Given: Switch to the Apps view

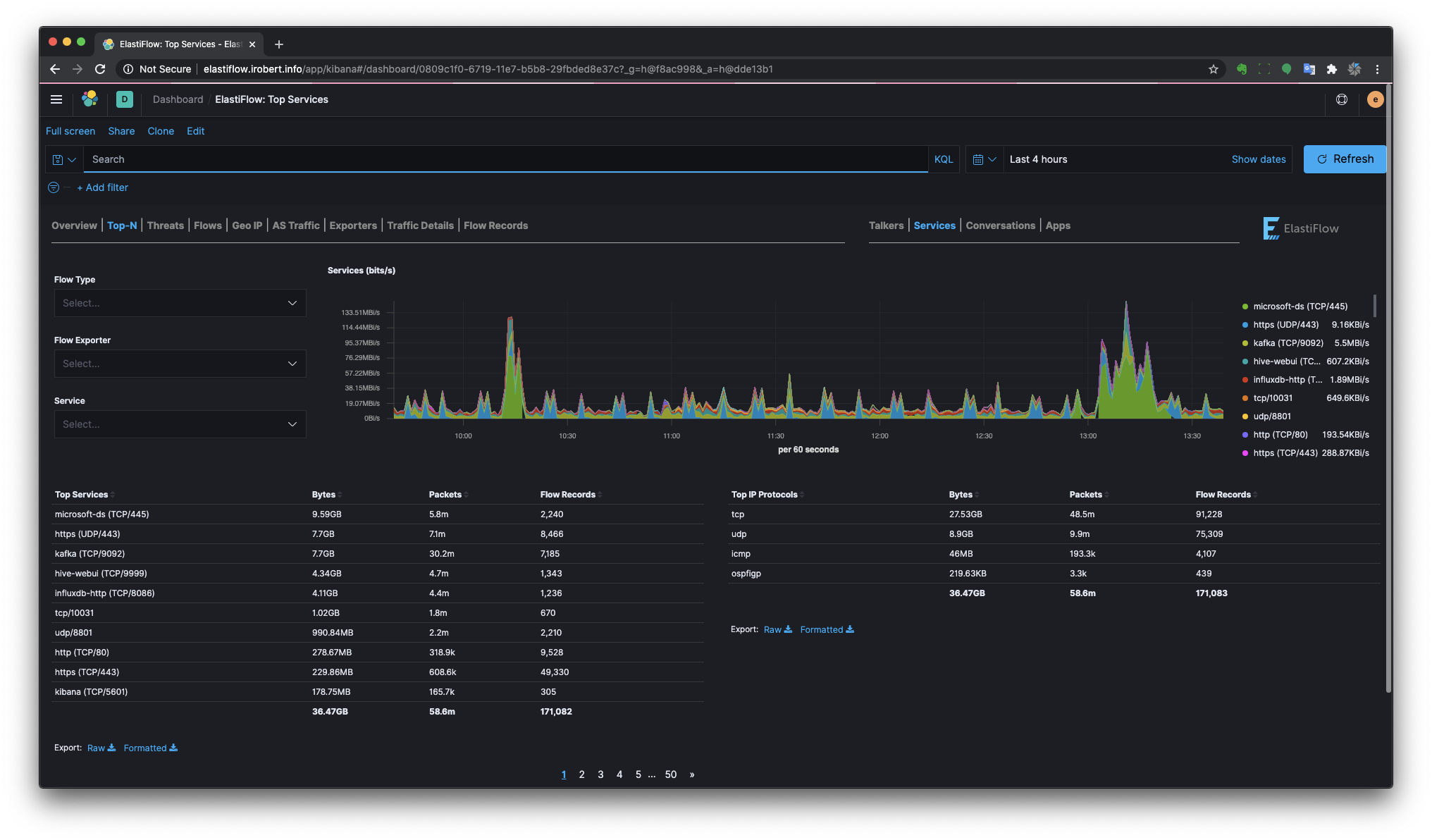Looking at the screenshot, I should [1058, 226].
